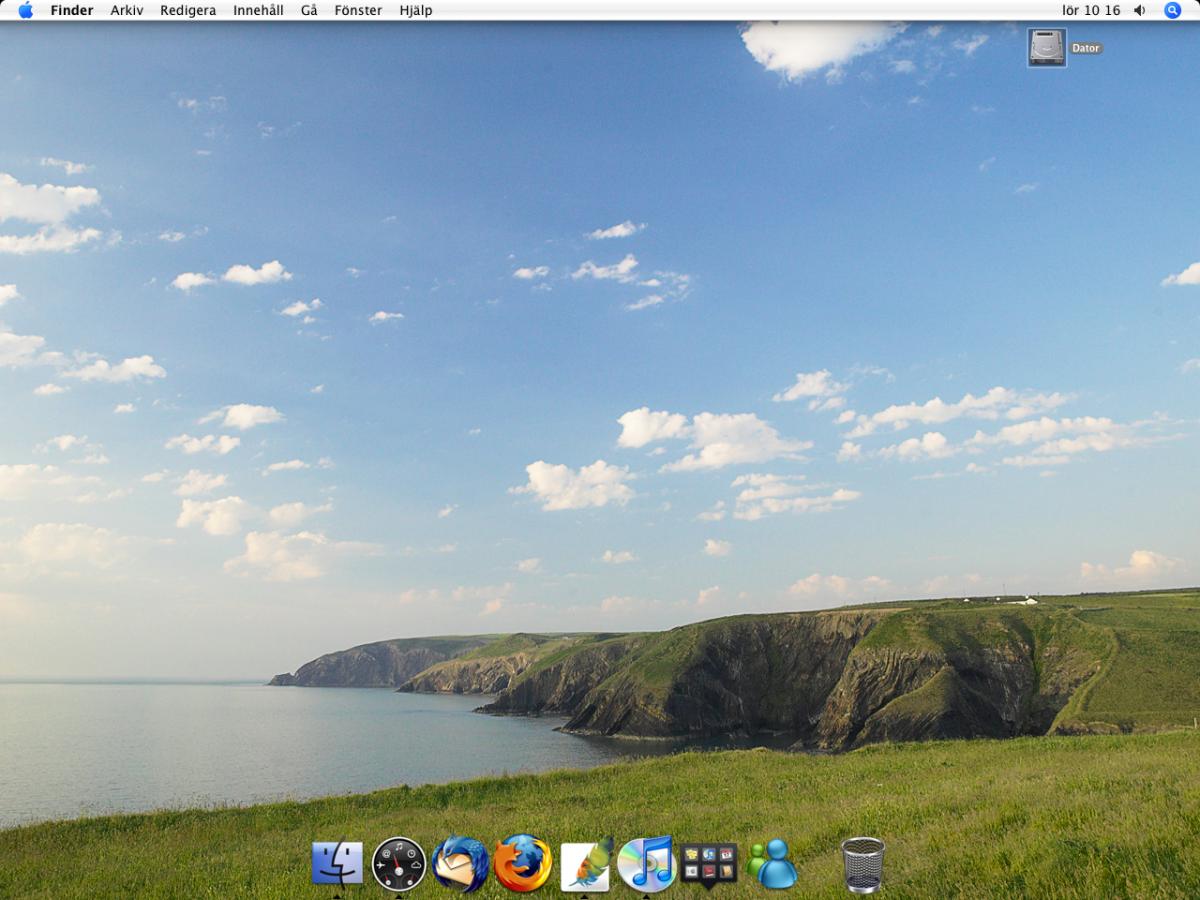Image resolution: width=1200 pixels, height=900 pixels.
Task: Open Spotlight search magnifier icon
Action: (1173, 10)
